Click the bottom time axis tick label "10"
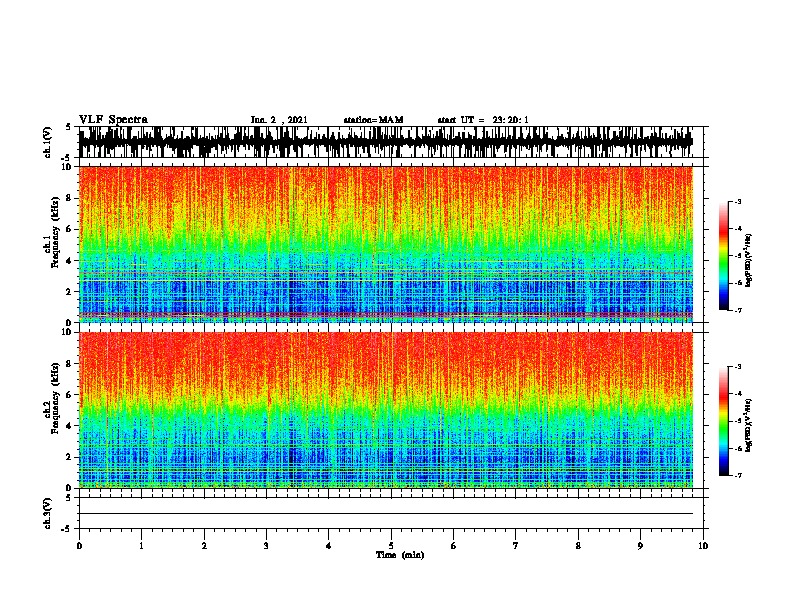 tap(703, 546)
